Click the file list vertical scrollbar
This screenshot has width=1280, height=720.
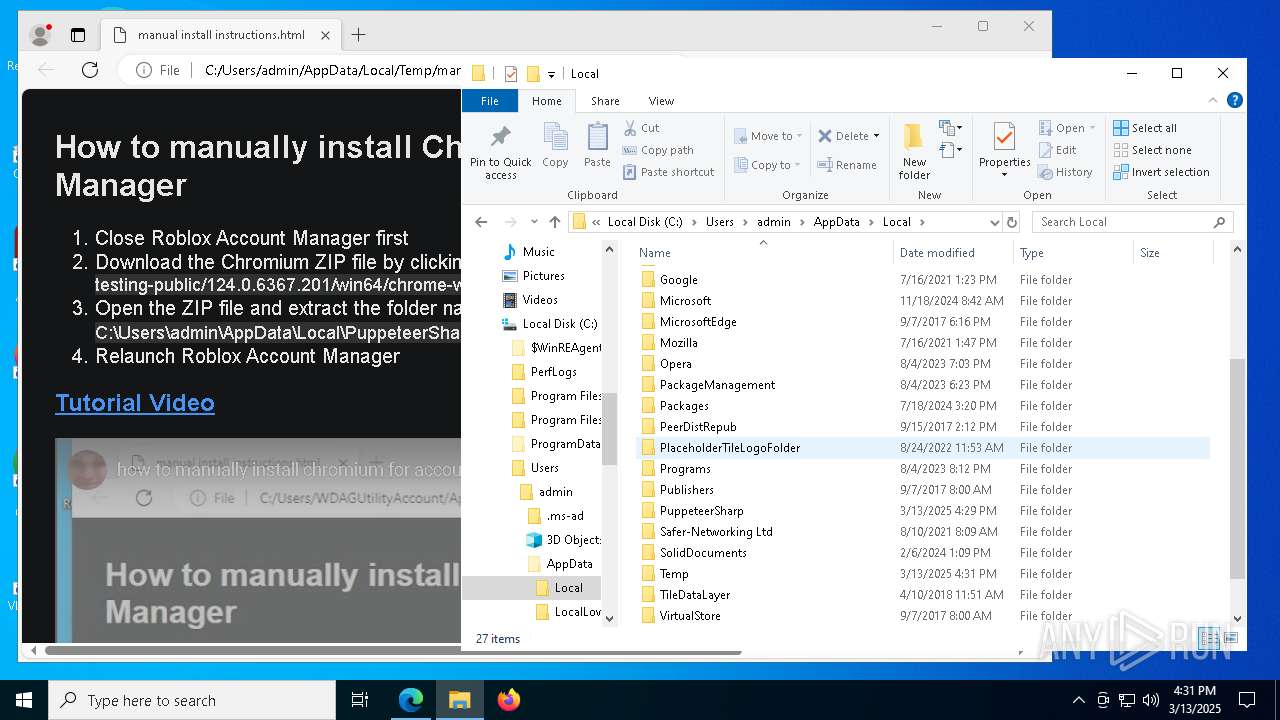[1237, 468]
